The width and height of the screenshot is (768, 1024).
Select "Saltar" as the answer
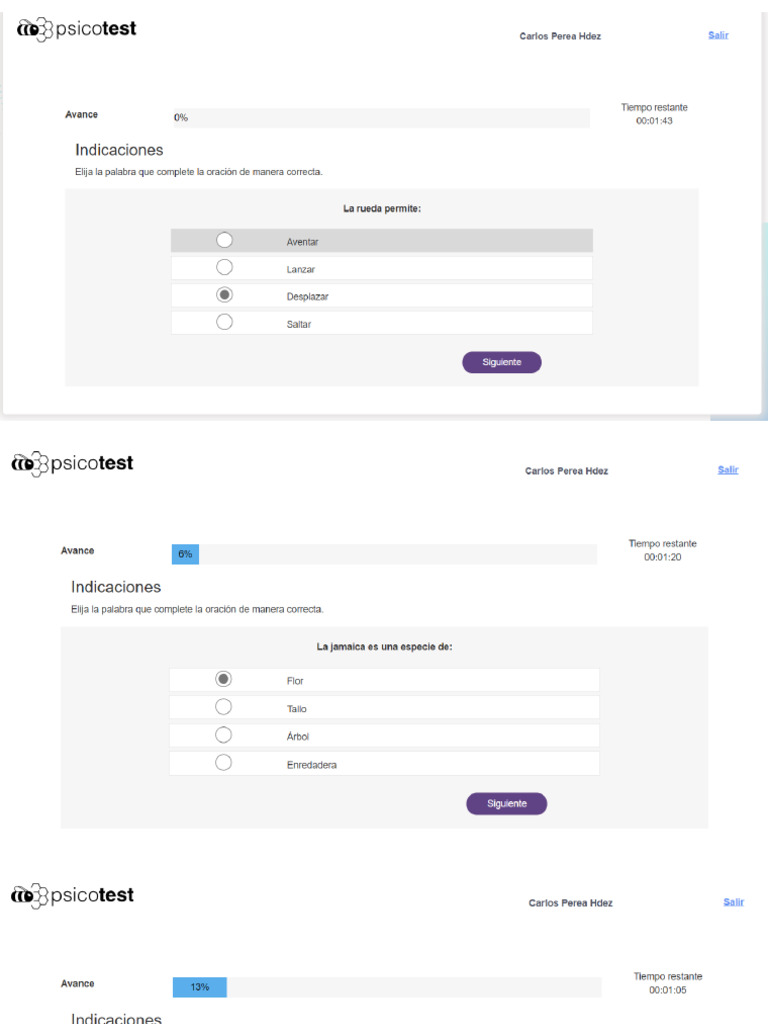[225, 322]
